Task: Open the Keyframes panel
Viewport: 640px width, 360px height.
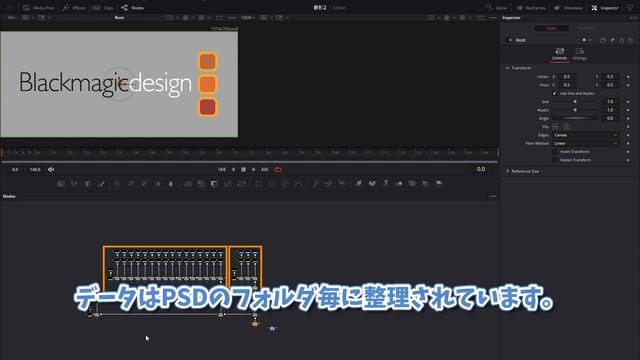Action: (x=530, y=8)
